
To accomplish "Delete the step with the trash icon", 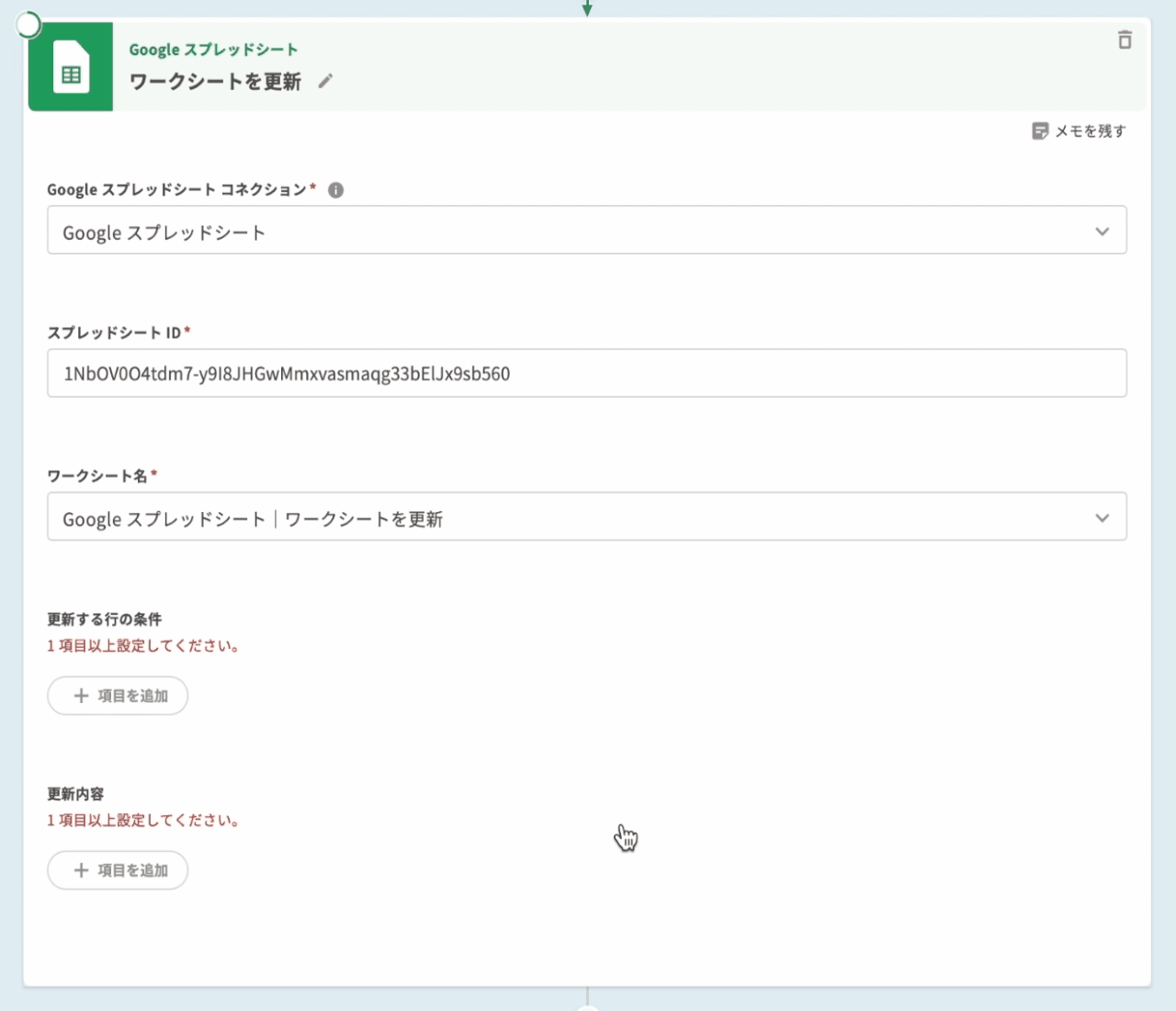I will [1125, 40].
